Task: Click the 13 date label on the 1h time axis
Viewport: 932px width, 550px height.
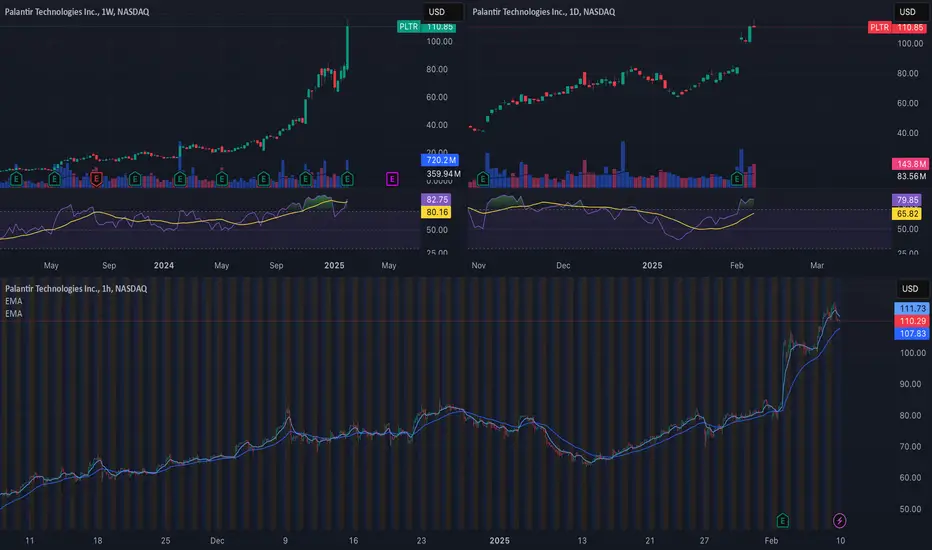Action: point(582,540)
